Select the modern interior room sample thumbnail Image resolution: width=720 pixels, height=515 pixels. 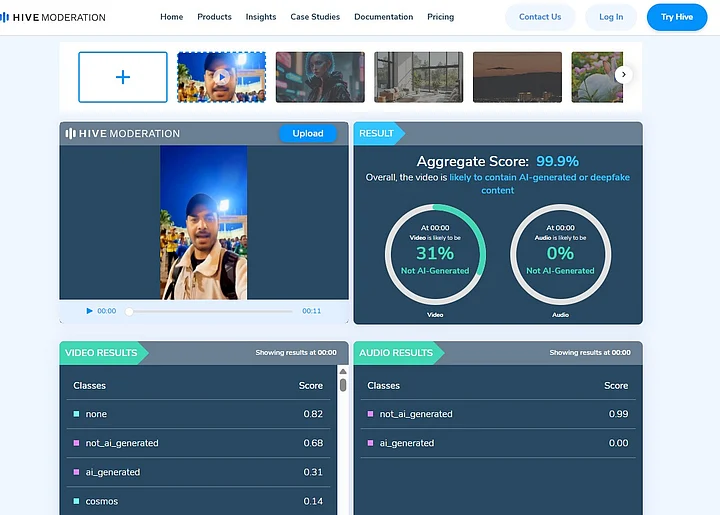coord(418,77)
